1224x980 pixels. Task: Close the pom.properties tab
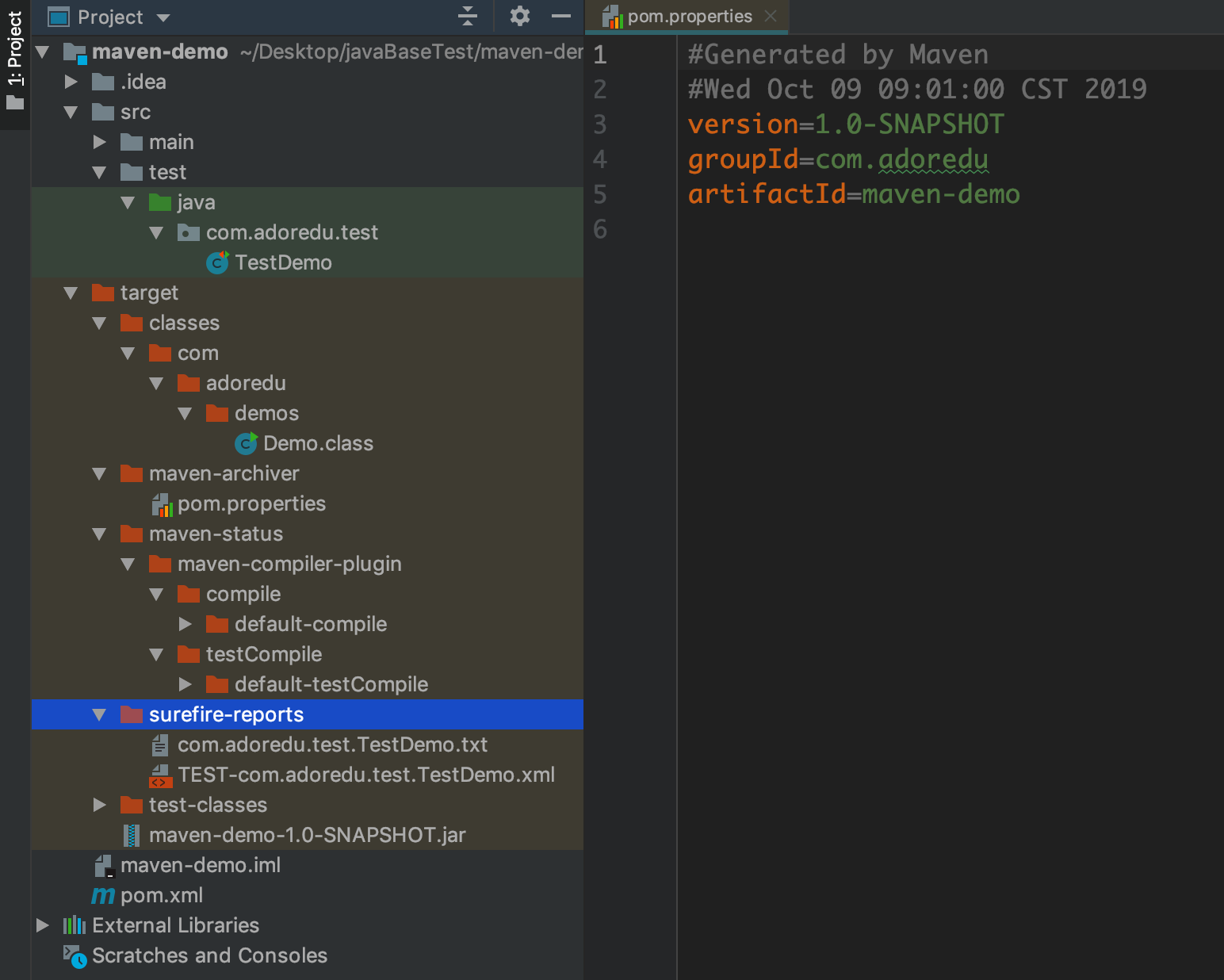click(771, 16)
